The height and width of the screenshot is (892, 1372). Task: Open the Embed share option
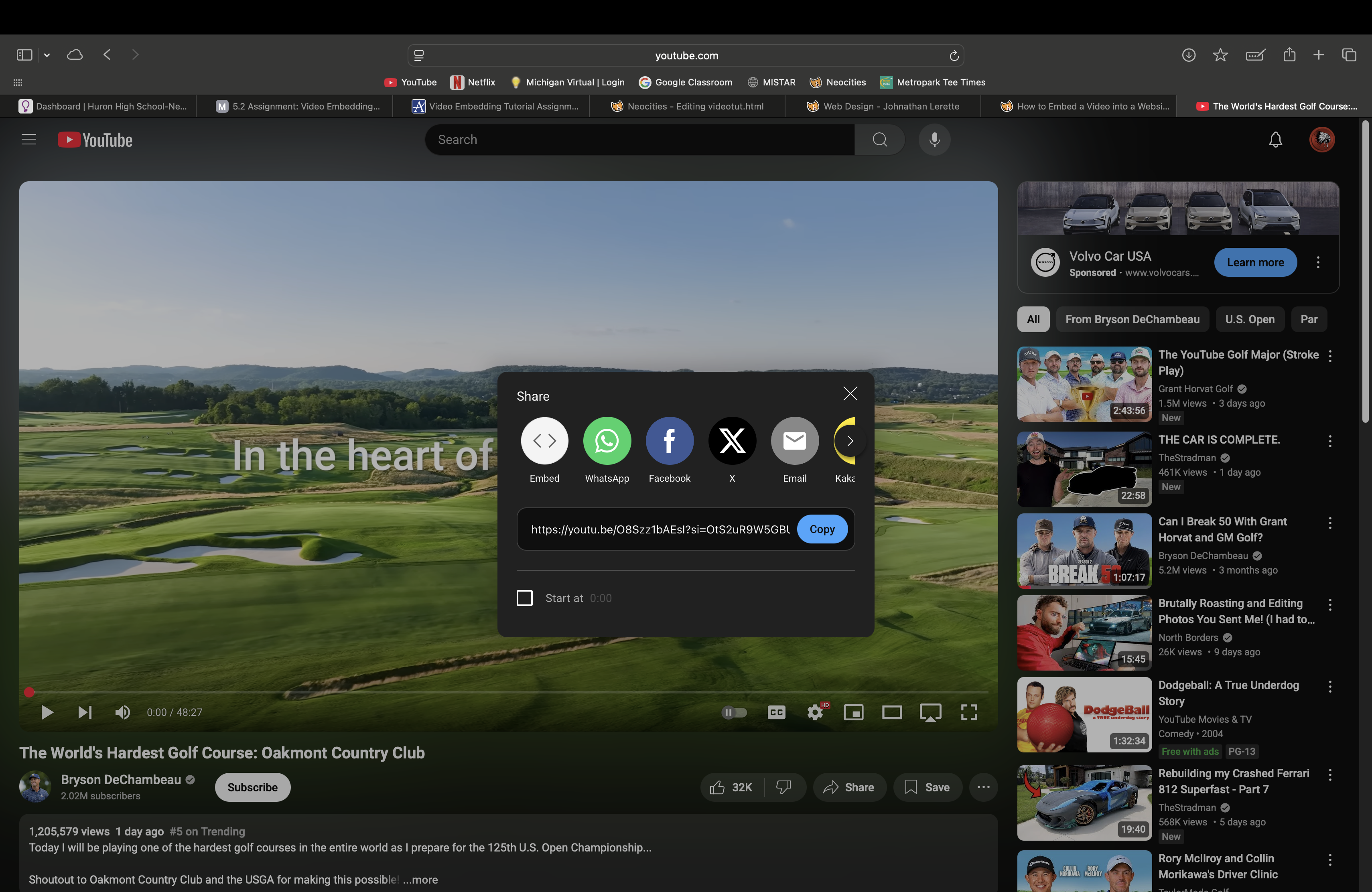pos(544,441)
